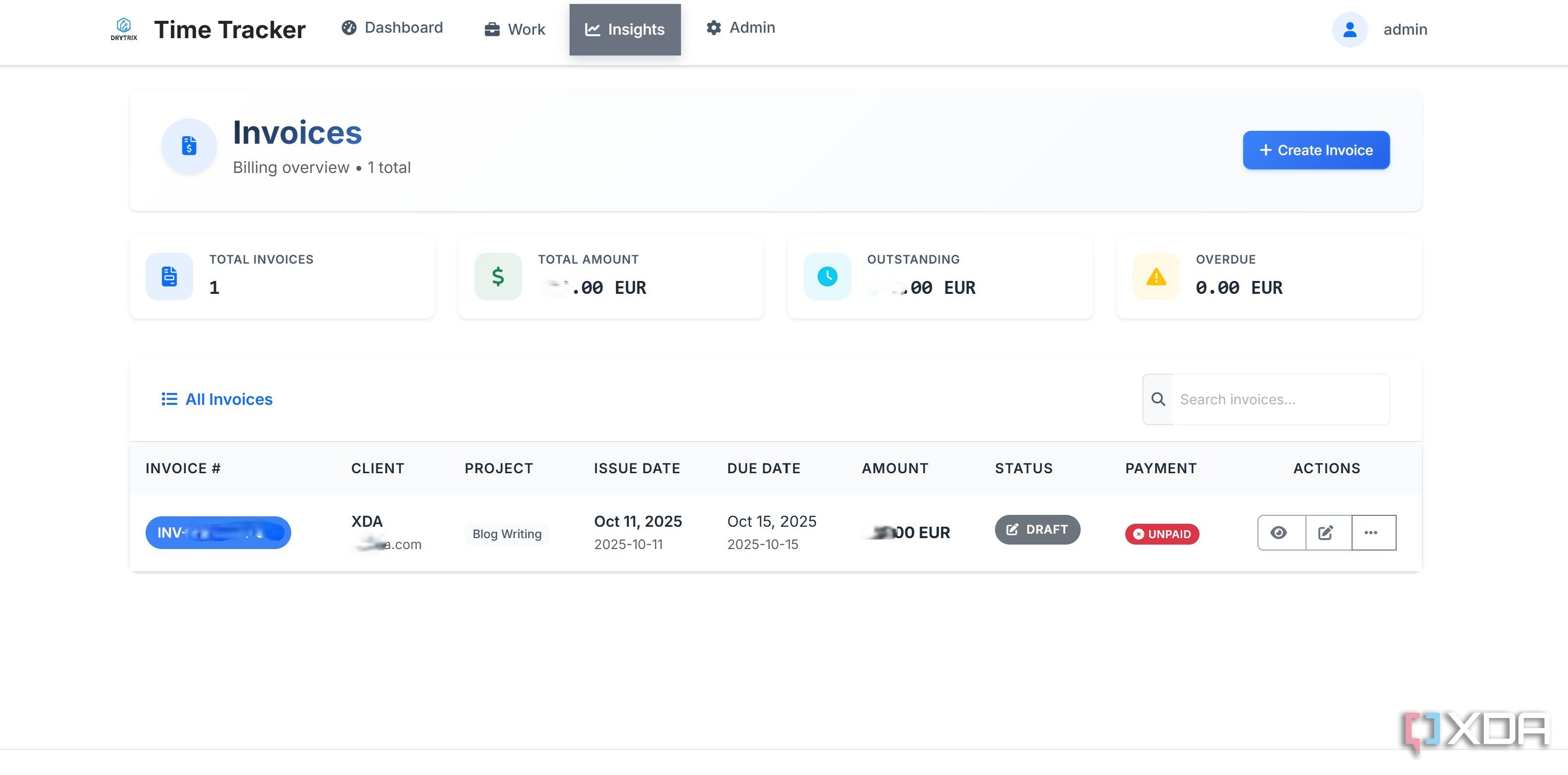
Task: Click the Status column header
Action: pyautogui.click(x=1024, y=468)
